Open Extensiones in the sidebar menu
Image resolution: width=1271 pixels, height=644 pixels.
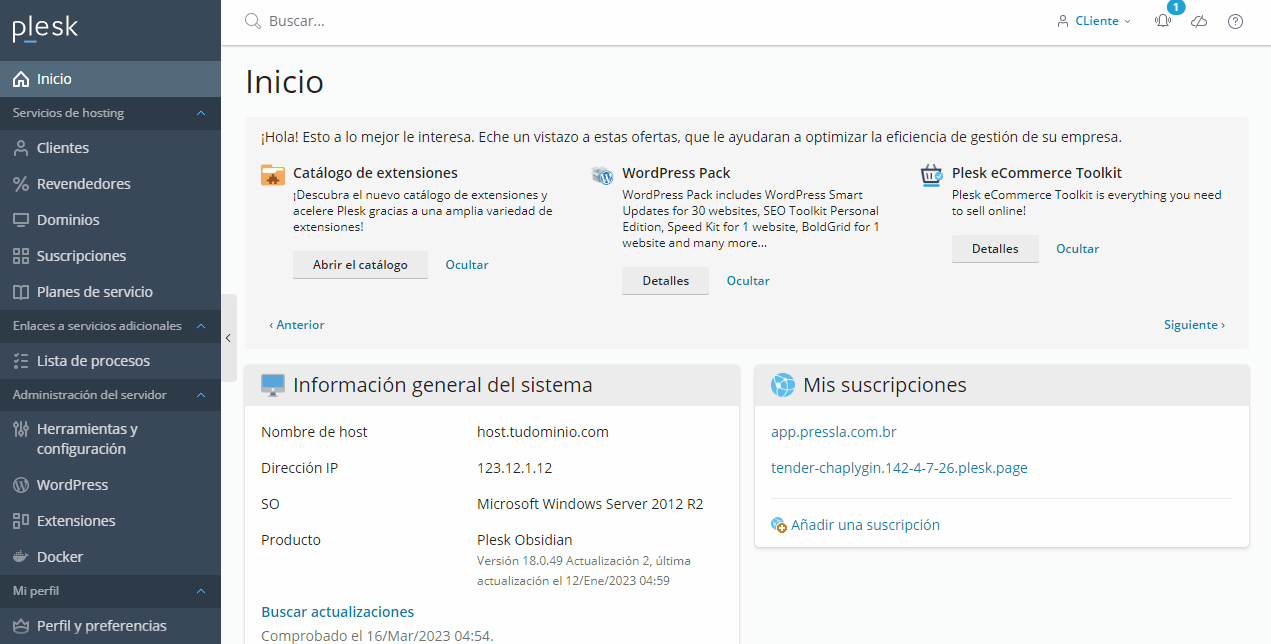tap(110, 521)
